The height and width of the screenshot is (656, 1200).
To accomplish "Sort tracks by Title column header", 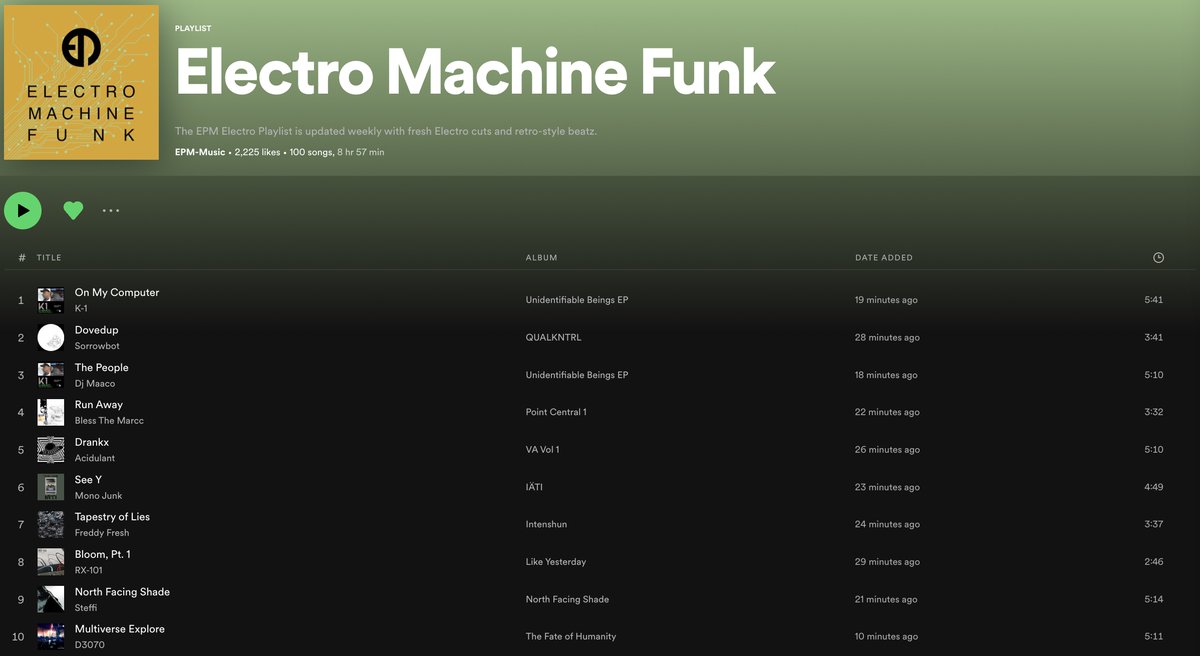I will coord(49,257).
